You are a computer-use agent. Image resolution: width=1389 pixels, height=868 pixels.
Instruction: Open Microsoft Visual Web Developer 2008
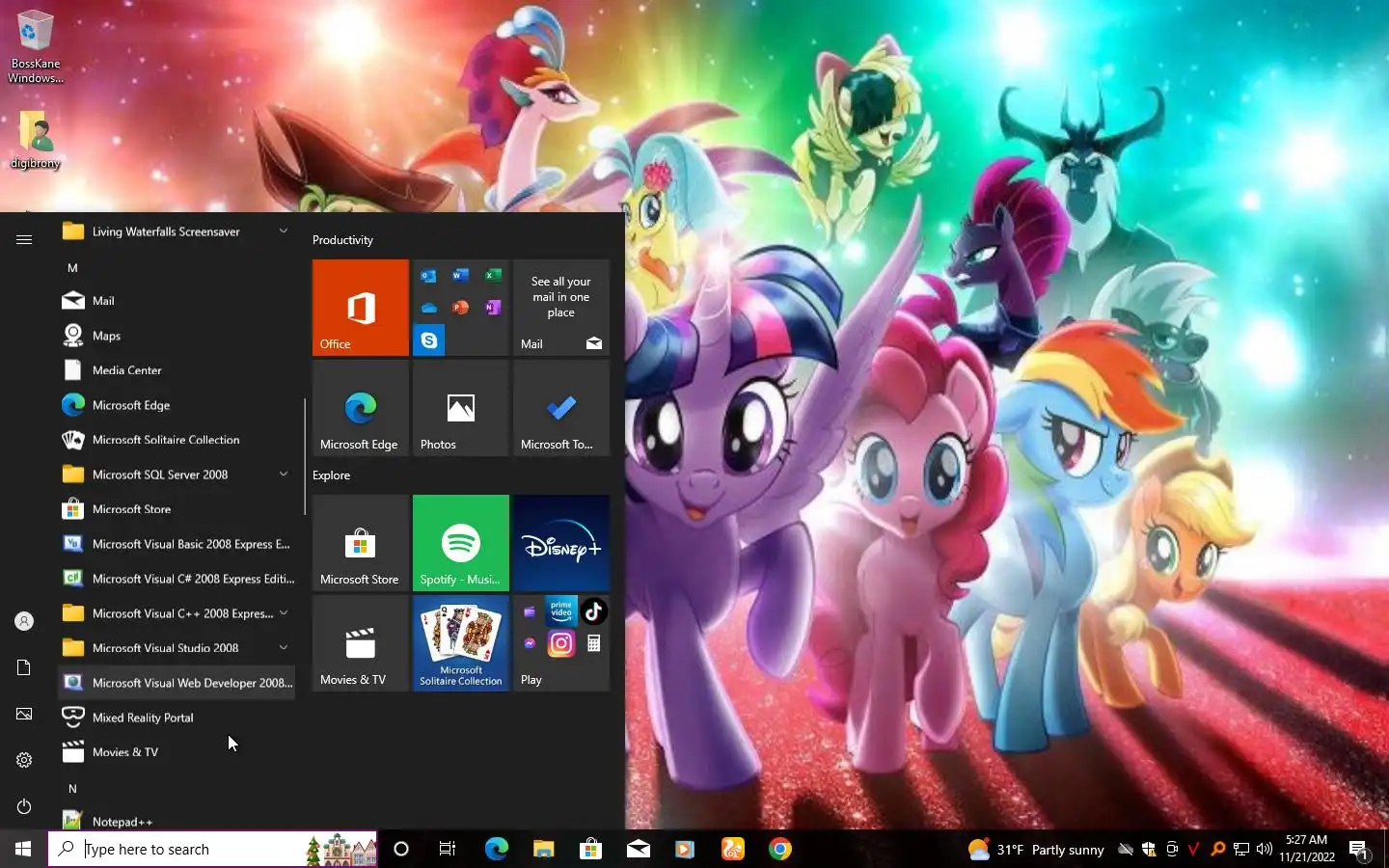tap(177, 683)
